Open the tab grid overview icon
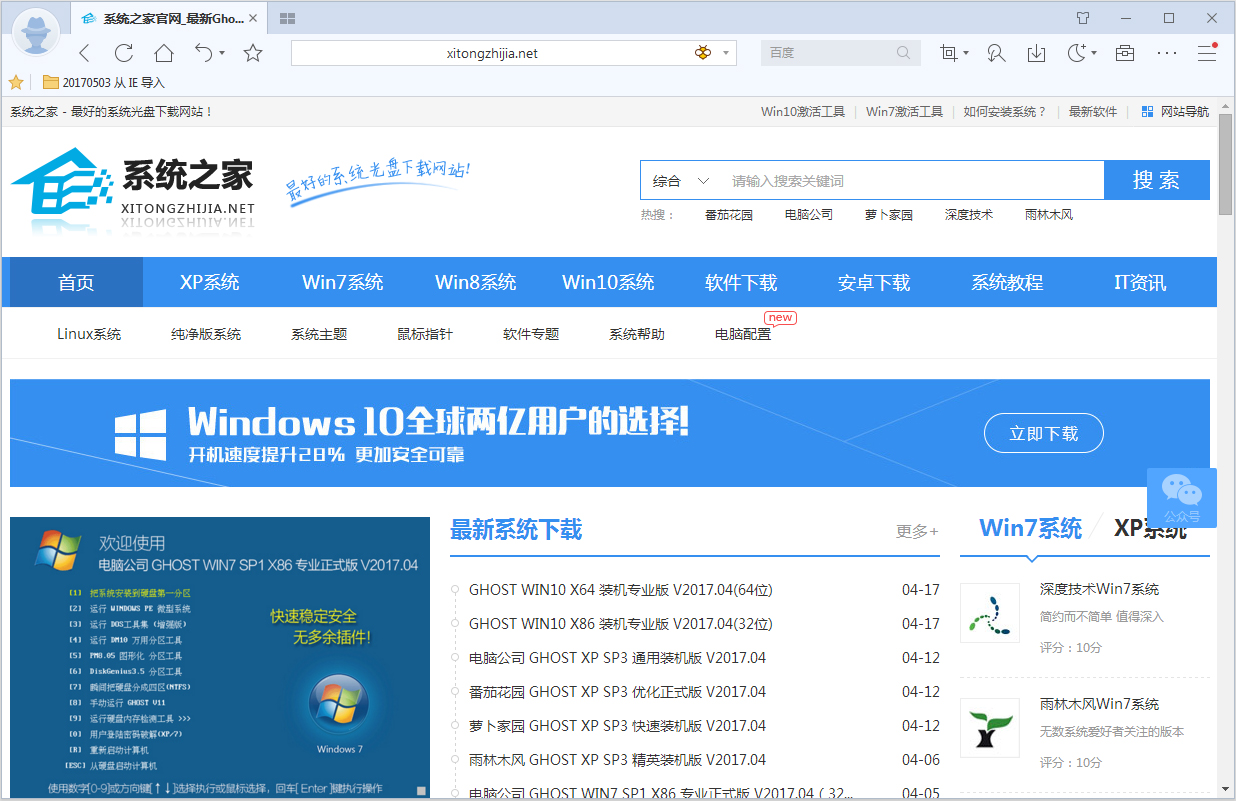 coord(287,18)
